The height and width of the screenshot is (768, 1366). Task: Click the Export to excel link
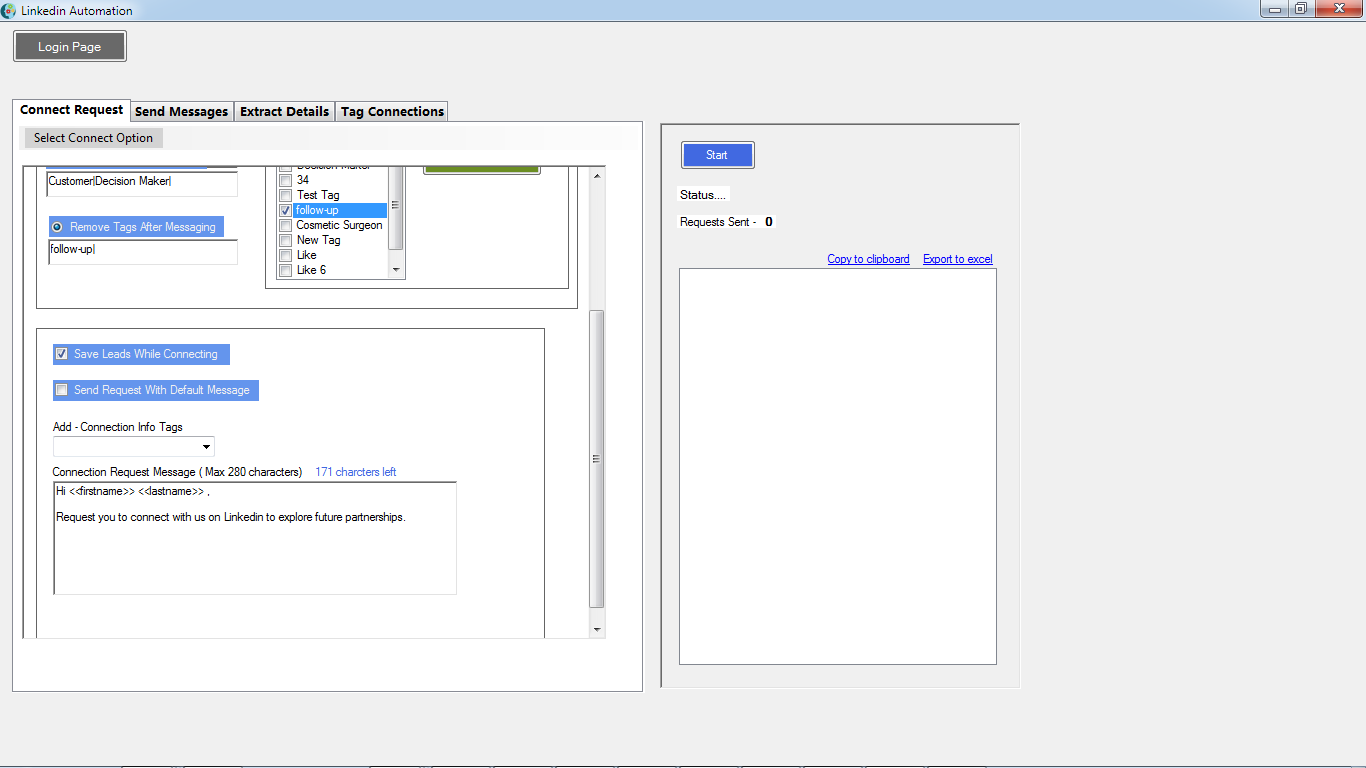958,259
